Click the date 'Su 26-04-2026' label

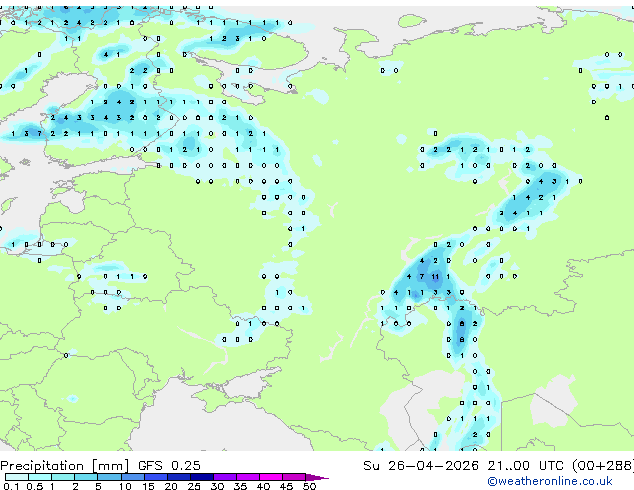point(421,466)
